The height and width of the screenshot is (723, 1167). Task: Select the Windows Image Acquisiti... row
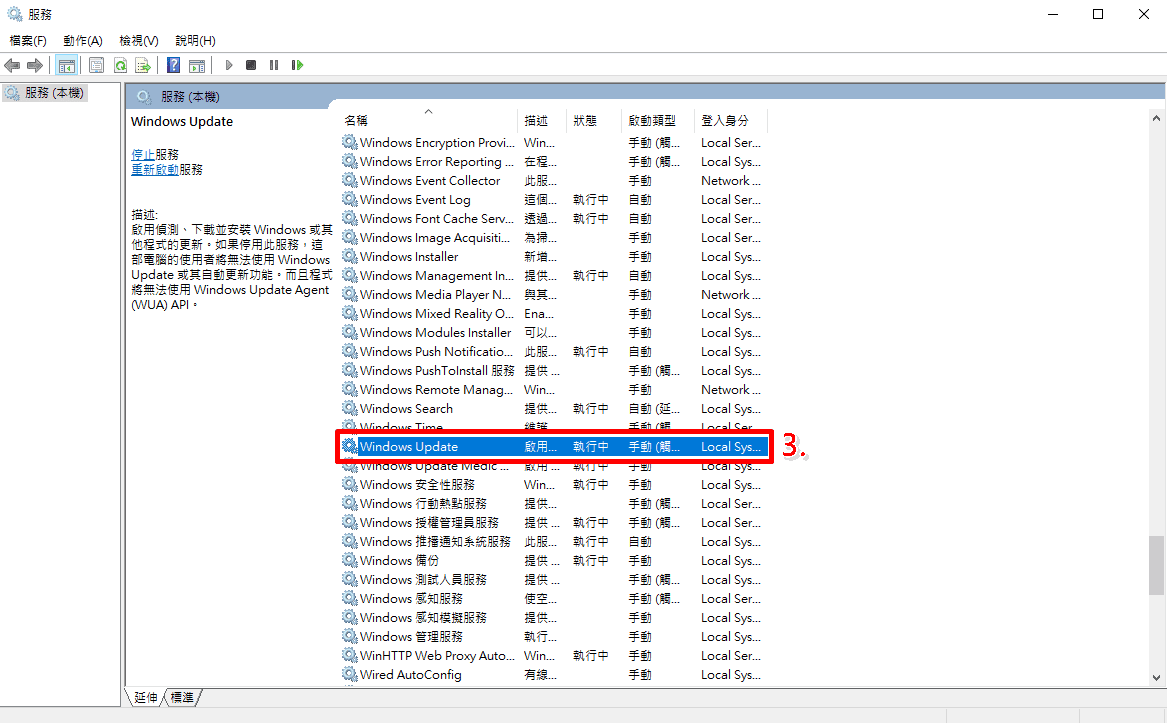point(554,238)
